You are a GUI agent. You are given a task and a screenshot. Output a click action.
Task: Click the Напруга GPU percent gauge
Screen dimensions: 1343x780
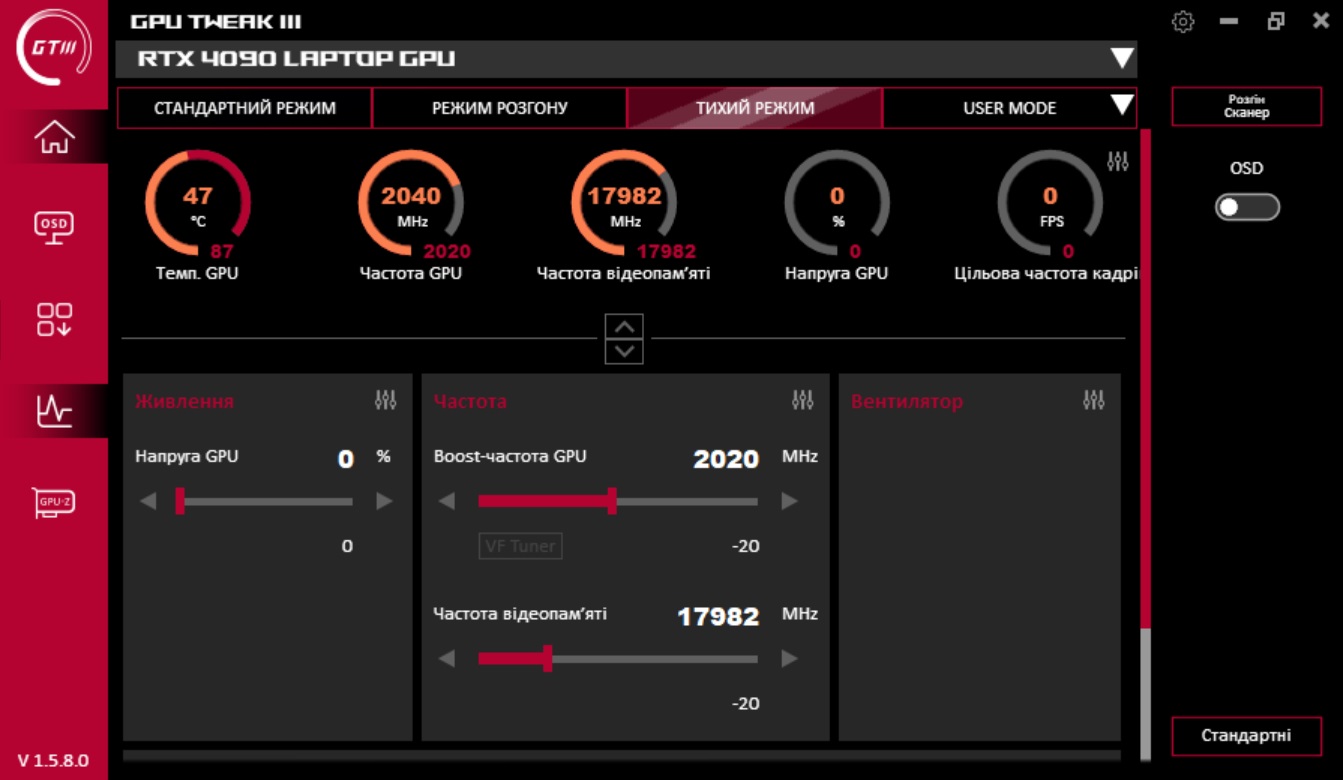click(x=837, y=205)
